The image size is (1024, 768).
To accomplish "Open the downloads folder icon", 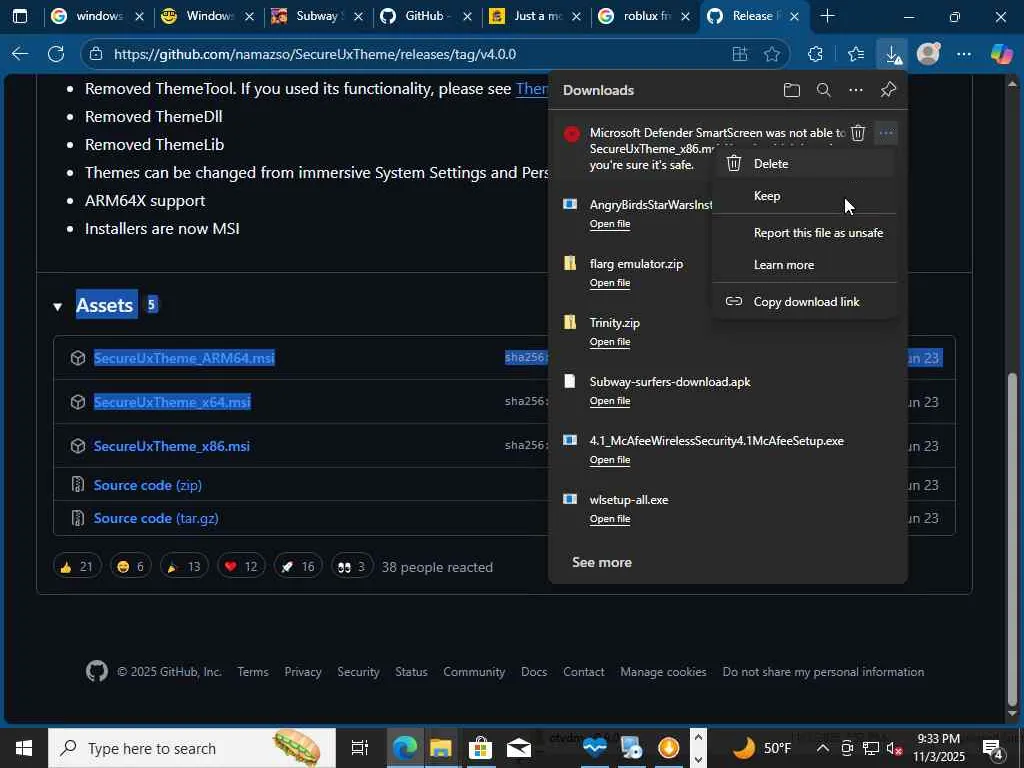I will tap(792, 90).
